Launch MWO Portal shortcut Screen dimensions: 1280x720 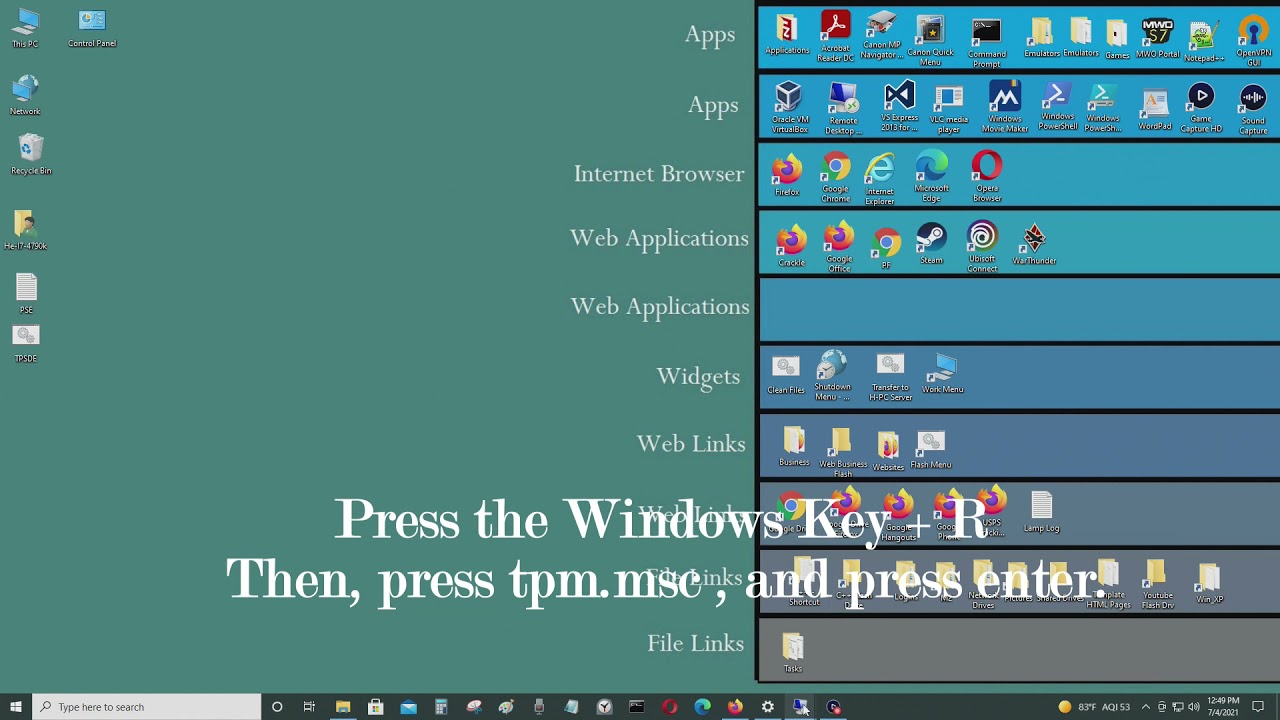click(x=1157, y=38)
